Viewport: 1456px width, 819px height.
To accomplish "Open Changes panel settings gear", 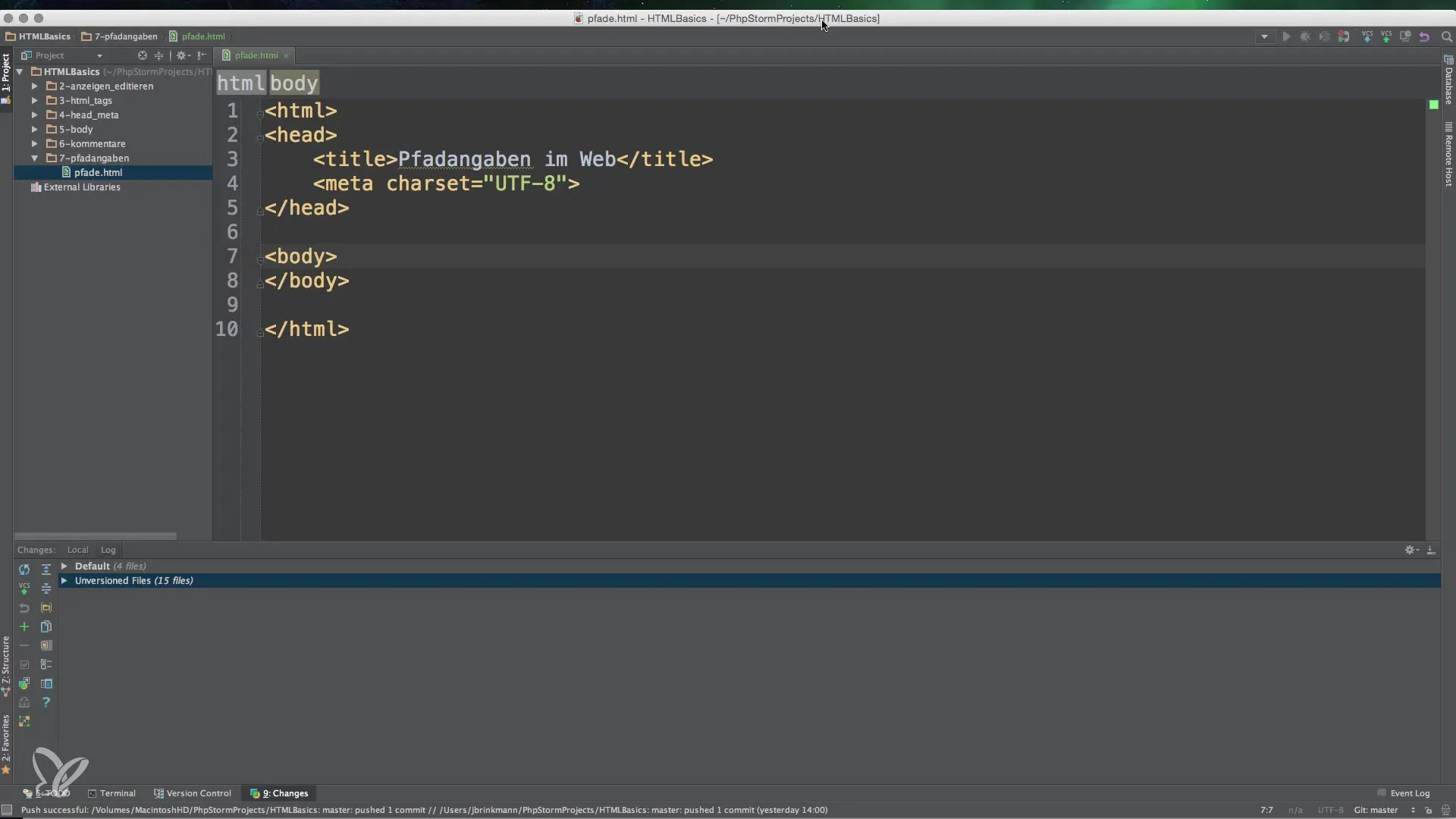I will [x=1411, y=550].
